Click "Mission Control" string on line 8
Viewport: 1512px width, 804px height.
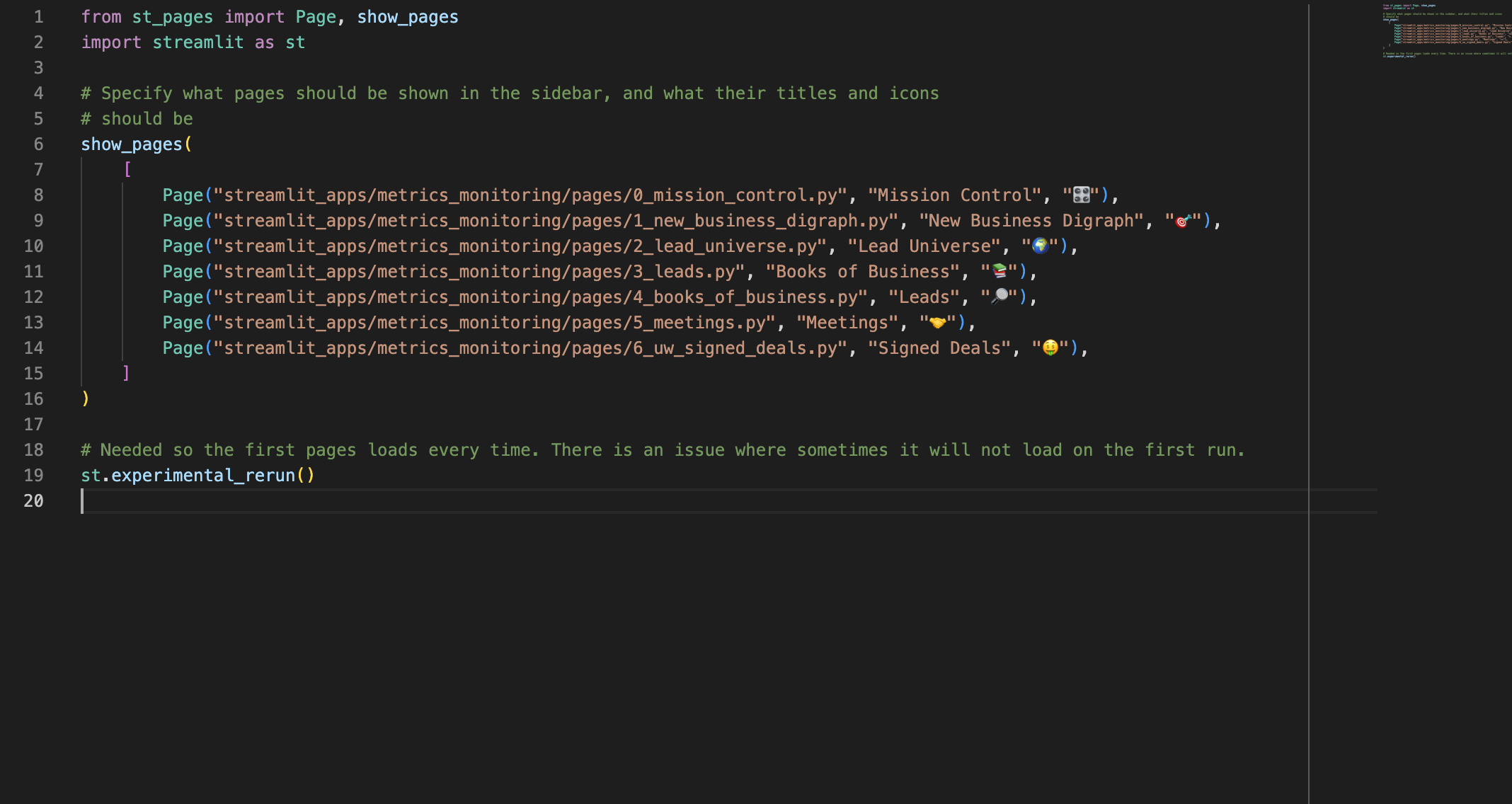click(955, 195)
